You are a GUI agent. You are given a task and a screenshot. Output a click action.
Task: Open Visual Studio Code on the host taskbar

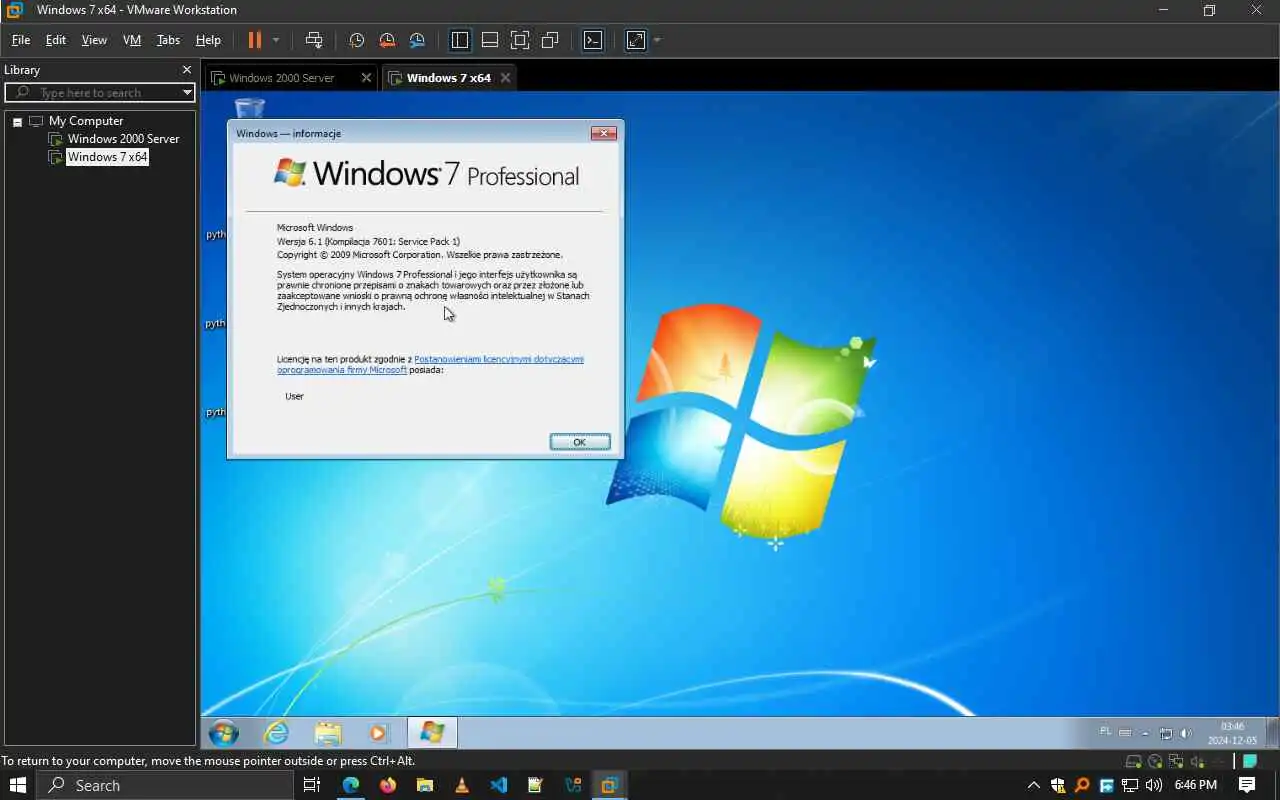tap(498, 785)
